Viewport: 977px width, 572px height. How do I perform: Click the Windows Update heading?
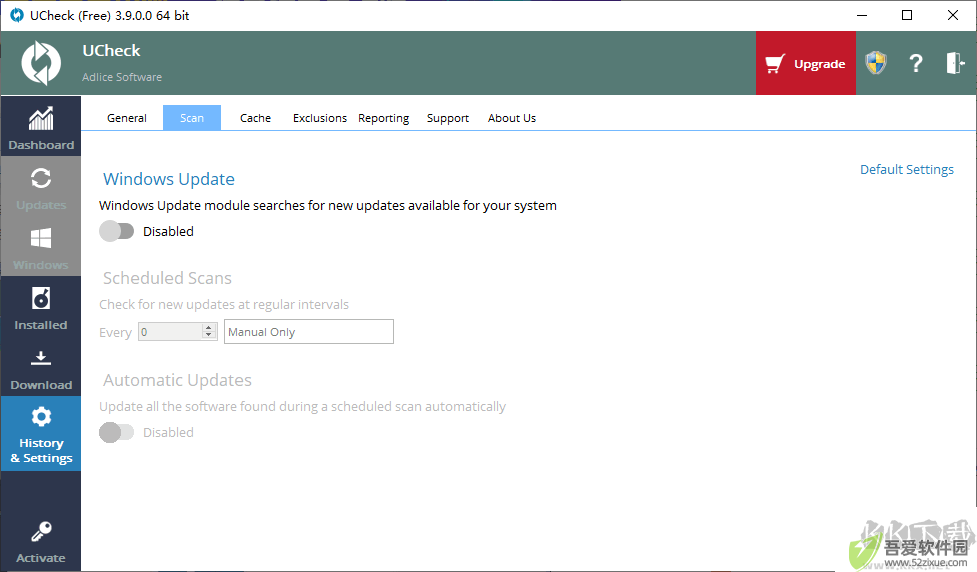pos(169,179)
